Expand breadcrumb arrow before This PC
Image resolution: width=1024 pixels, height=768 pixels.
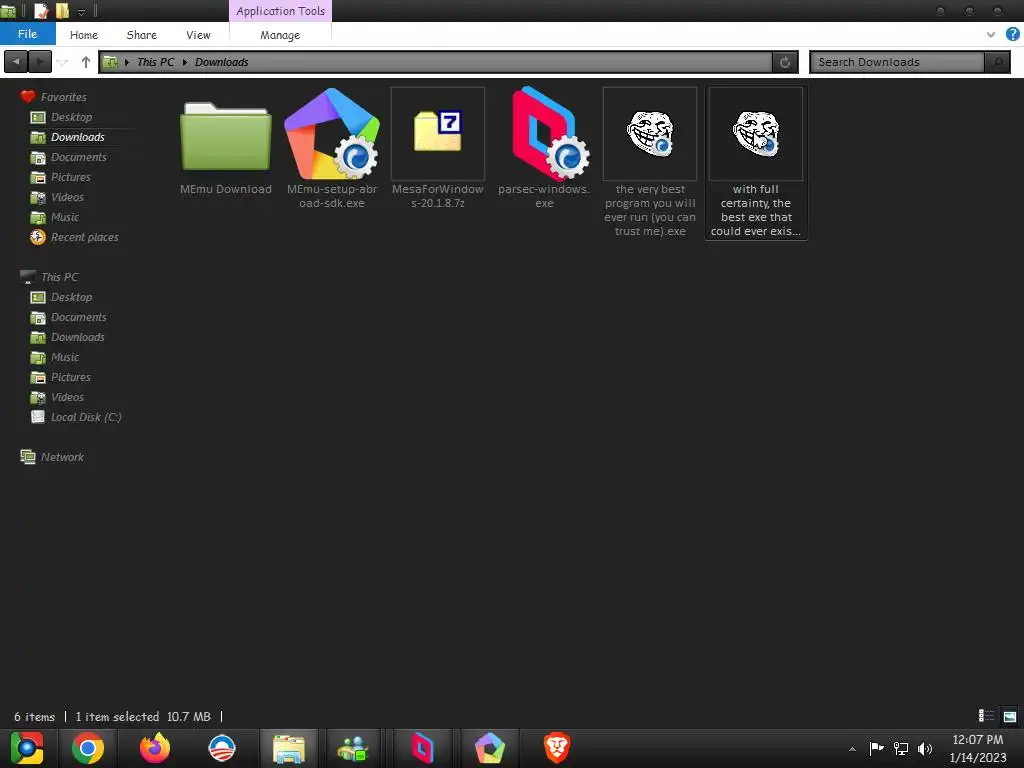pos(127,62)
